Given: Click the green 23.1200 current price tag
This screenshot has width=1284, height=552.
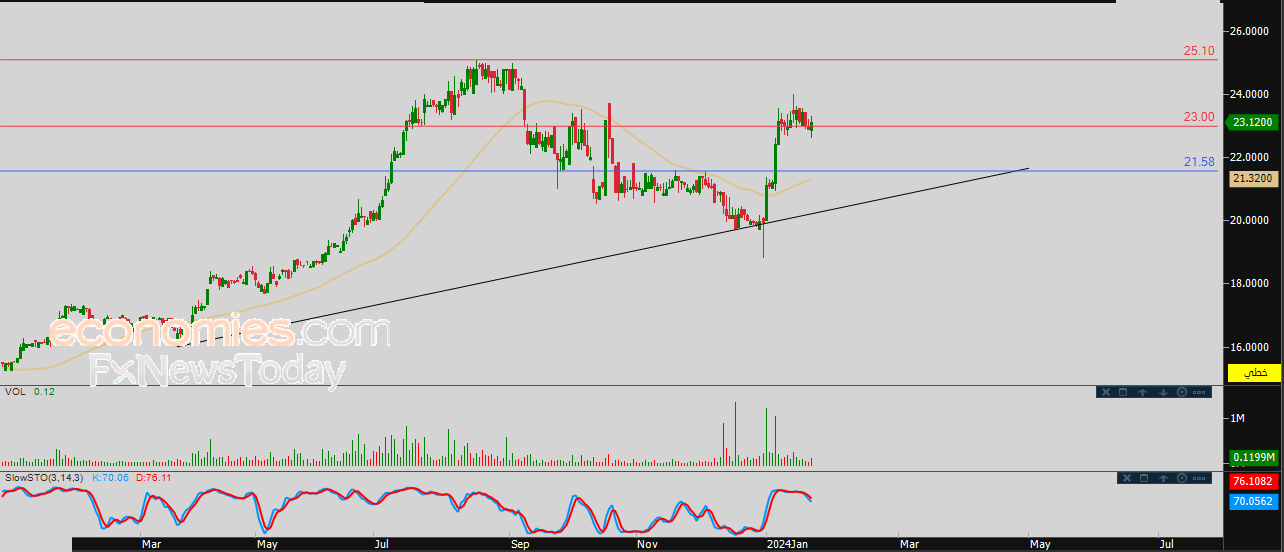Looking at the screenshot, I should click(1254, 123).
